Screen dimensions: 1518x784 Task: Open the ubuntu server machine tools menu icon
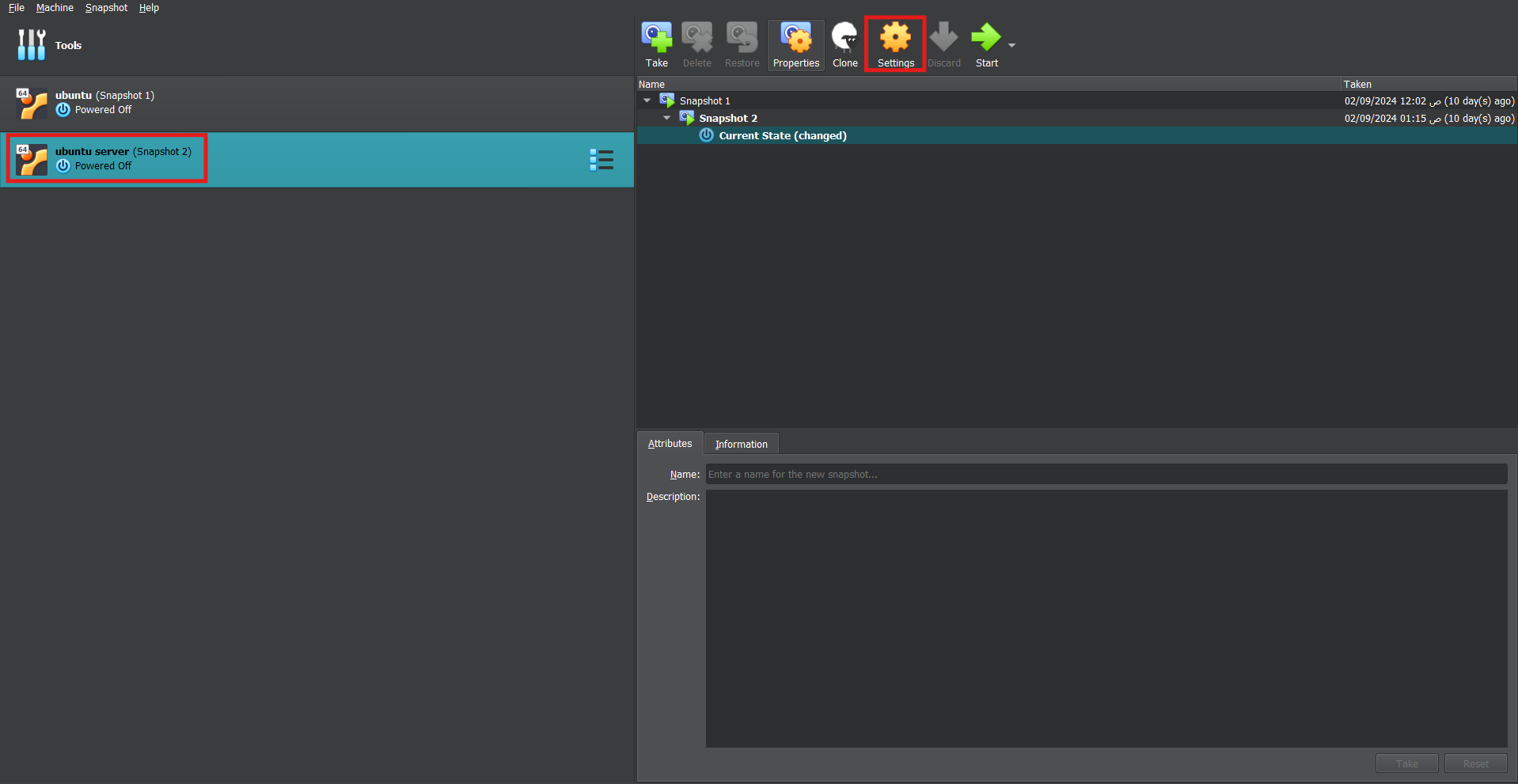coord(602,160)
